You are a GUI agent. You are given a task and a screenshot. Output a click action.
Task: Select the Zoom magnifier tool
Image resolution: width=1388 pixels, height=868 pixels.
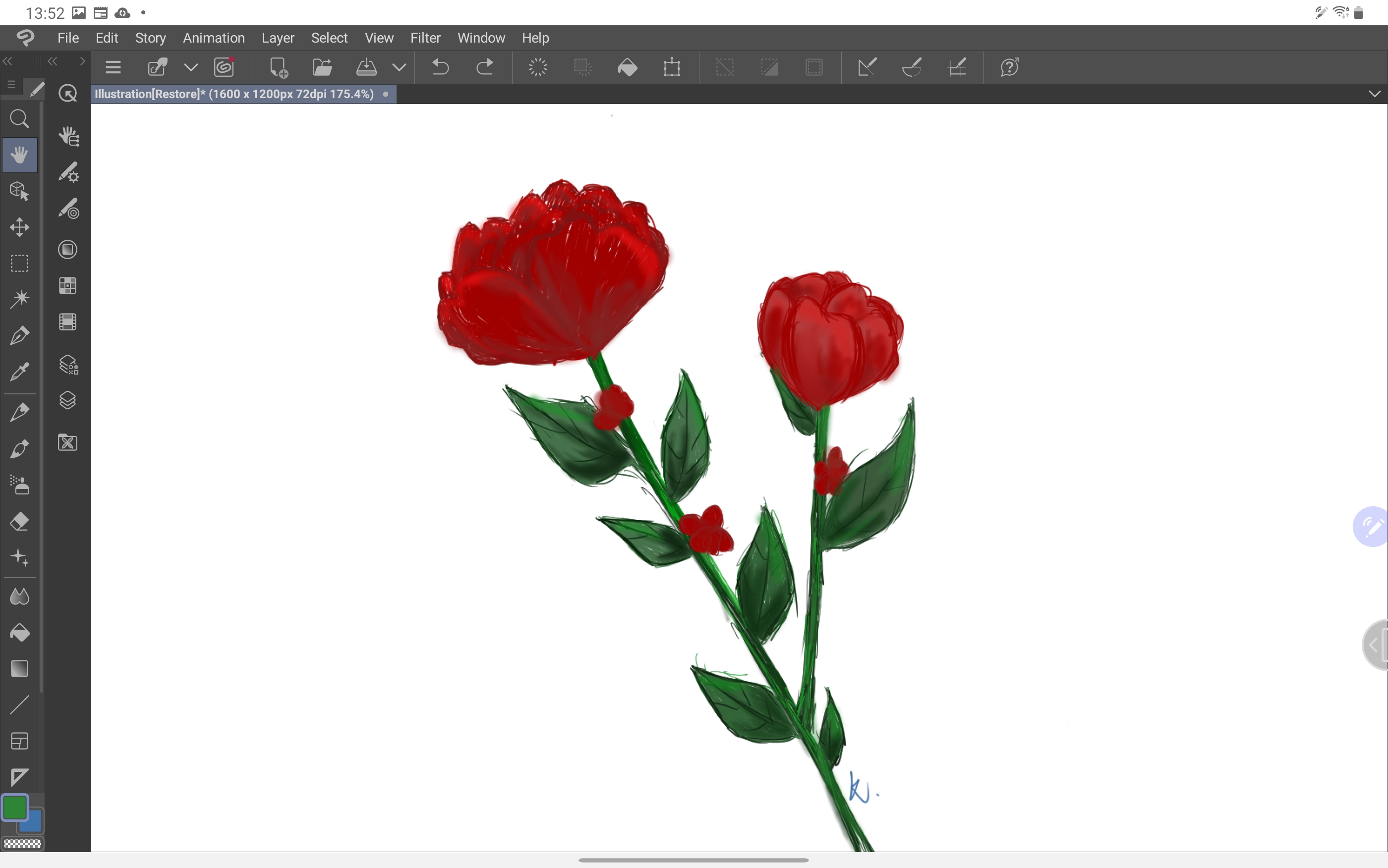[19, 119]
